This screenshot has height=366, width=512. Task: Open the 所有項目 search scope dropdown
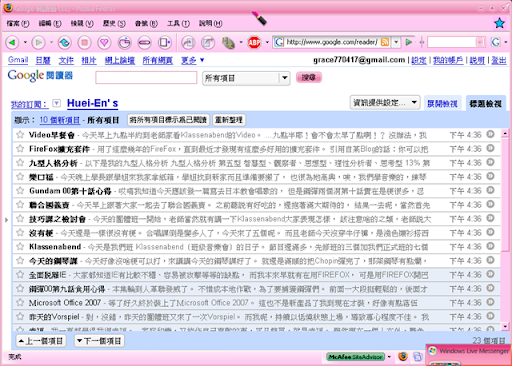246,78
